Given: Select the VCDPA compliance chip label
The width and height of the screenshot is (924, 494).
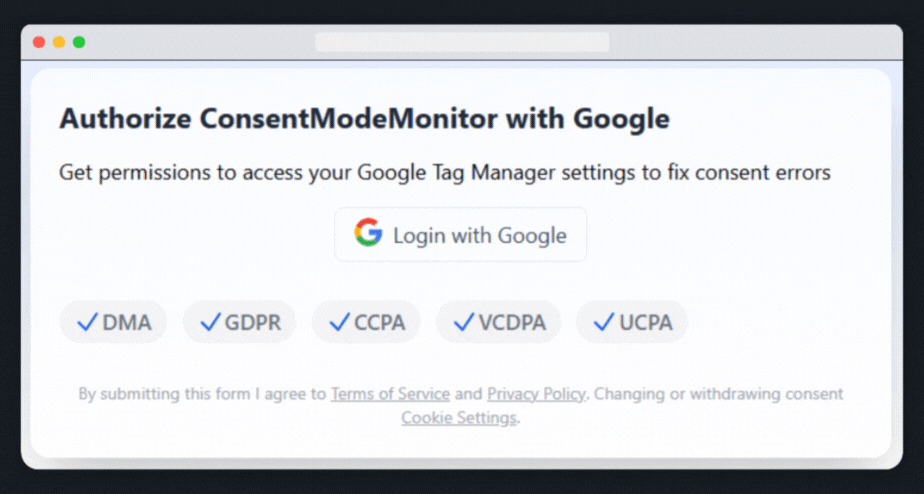Looking at the screenshot, I should click(513, 323).
